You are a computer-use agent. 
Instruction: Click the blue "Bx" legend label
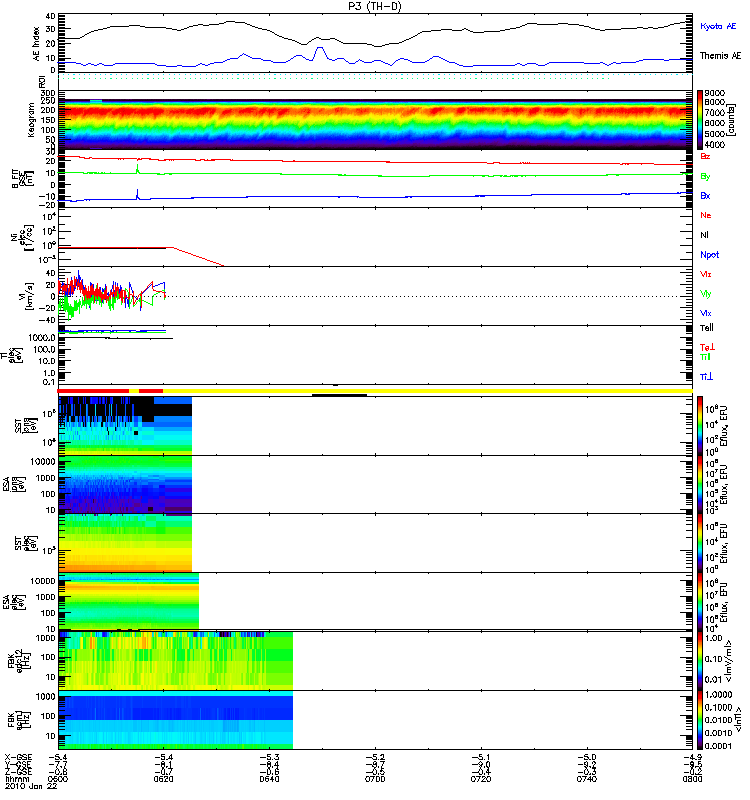click(705, 195)
